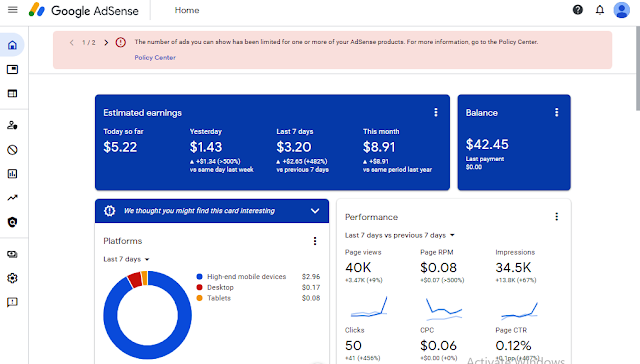640x364 pixels.
Task: Click the Page views 40K value
Action: pos(358,268)
